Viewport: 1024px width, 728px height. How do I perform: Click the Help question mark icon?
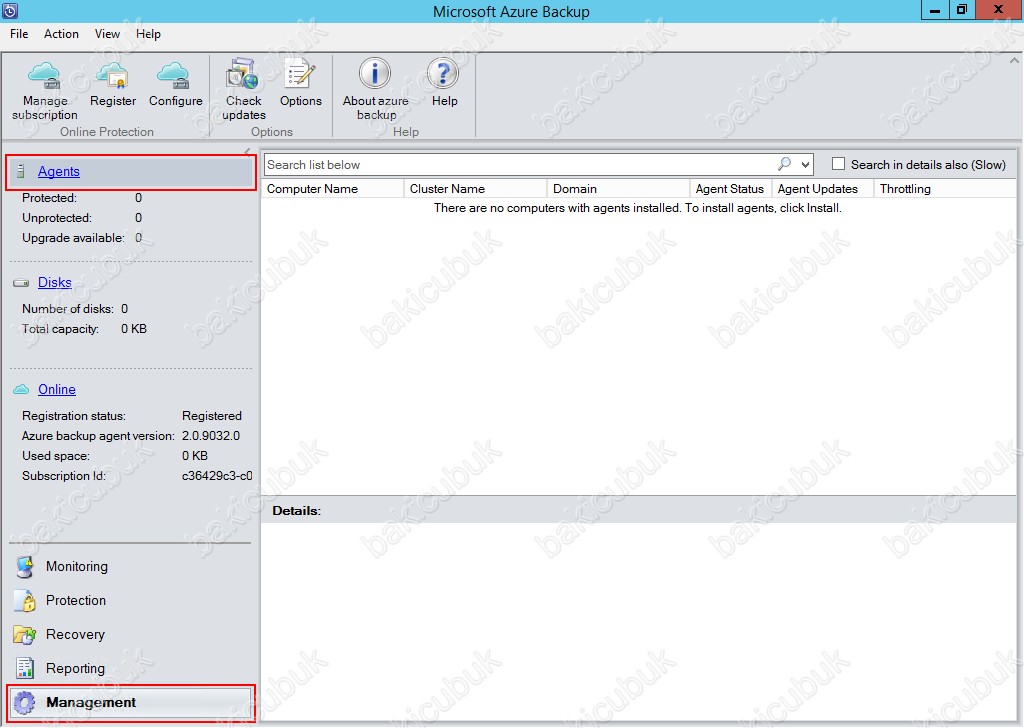443,73
